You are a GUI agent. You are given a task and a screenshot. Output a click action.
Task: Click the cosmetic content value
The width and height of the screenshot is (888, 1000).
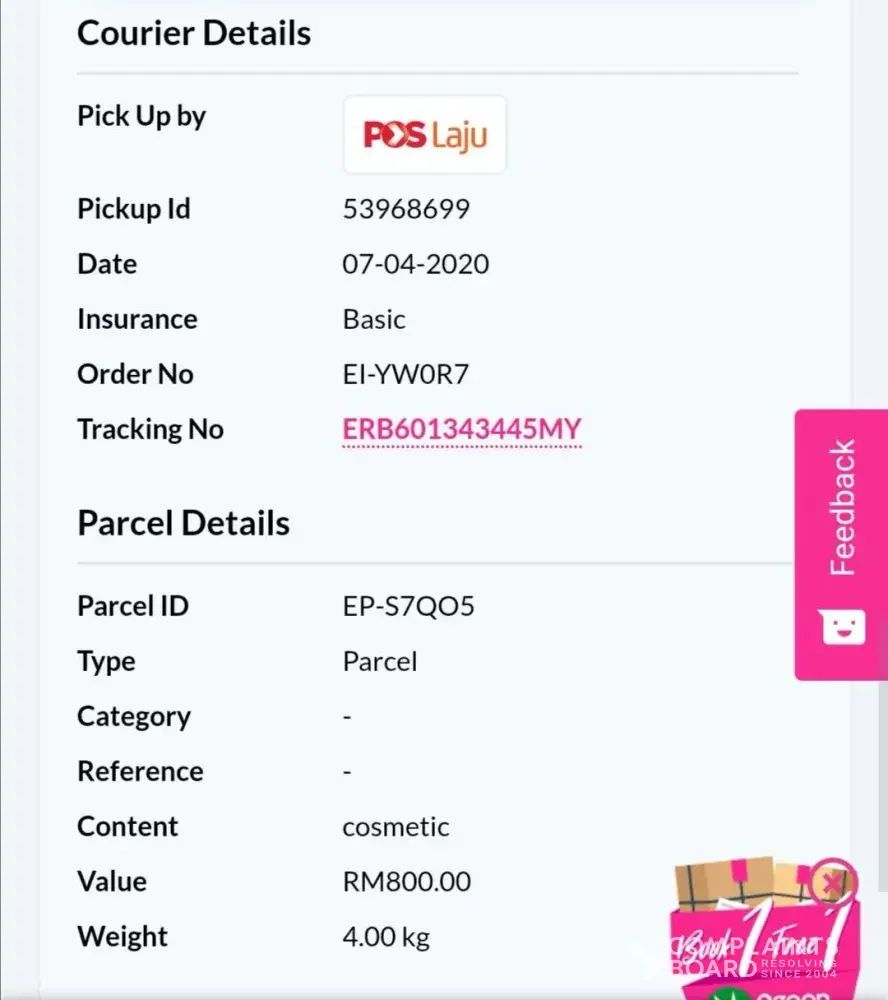[x=396, y=827]
